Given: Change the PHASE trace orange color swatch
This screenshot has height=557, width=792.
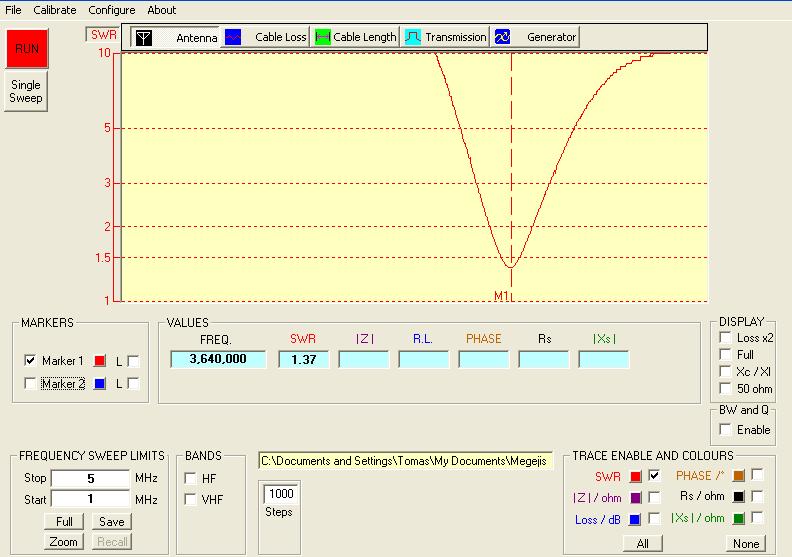Looking at the screenshot, I should [738, 475].
